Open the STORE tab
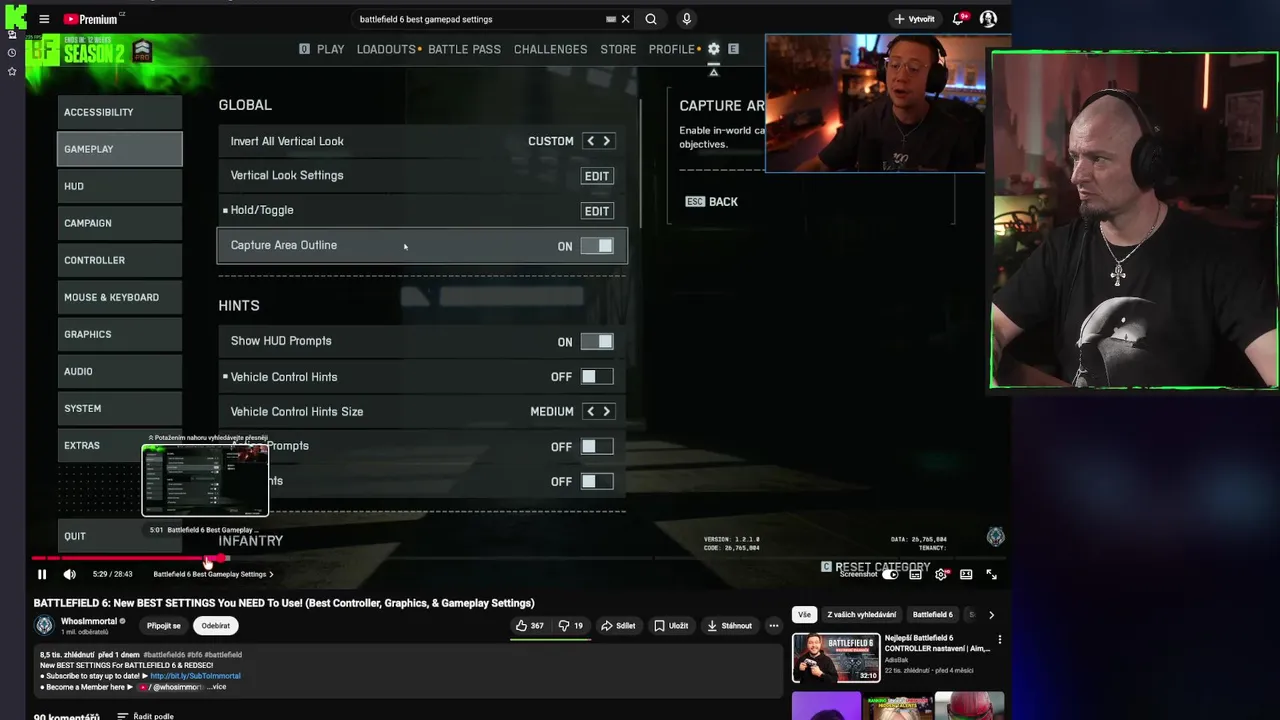 [618, 49]
